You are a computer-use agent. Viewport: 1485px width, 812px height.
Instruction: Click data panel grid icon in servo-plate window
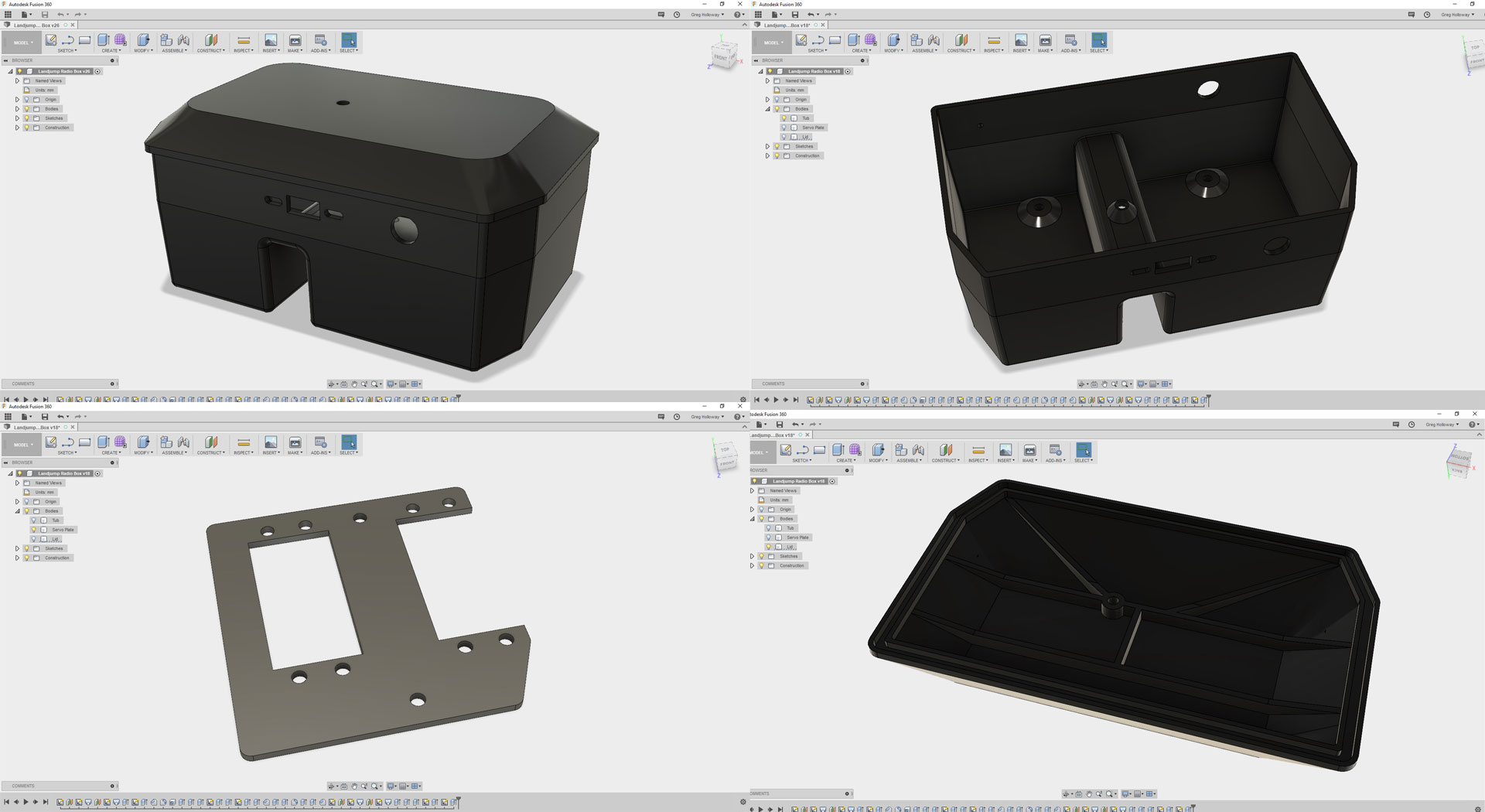click(x=9, y=417)
